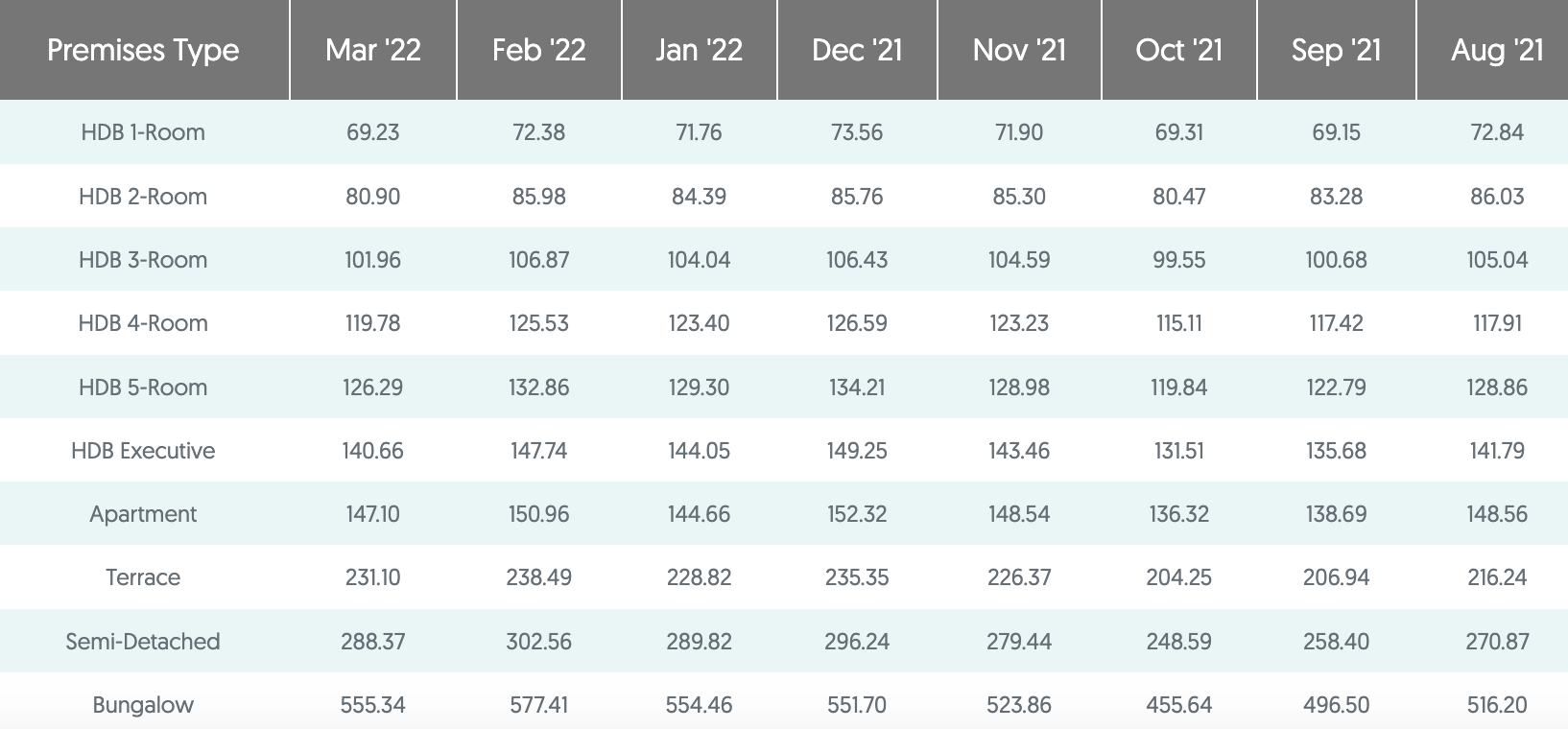
Task: Click the Terrace Oct '21 value 204.25
Action: [1179, 577]
